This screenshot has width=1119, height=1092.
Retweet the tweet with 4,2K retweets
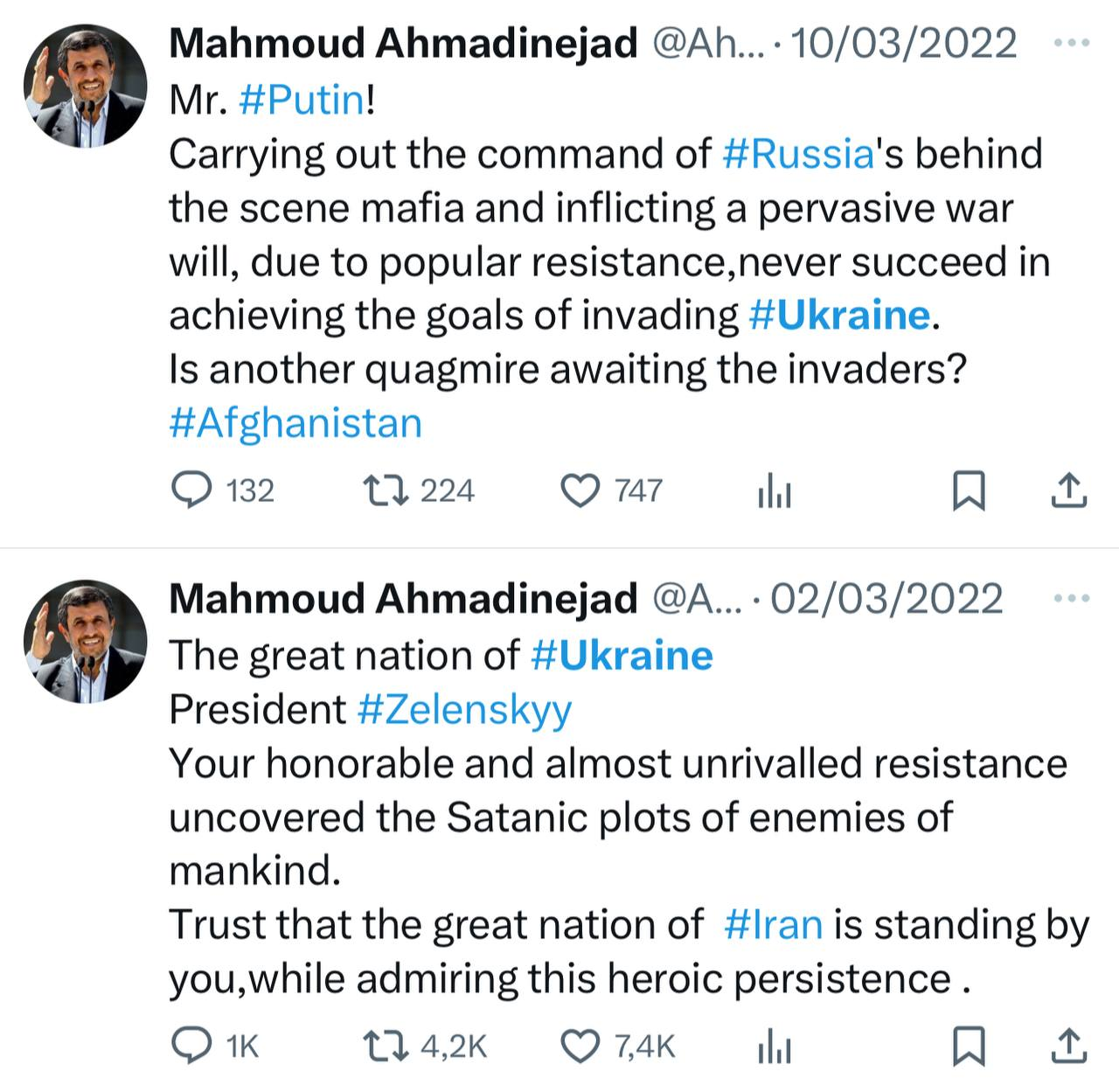click(x=386, y=1046)
